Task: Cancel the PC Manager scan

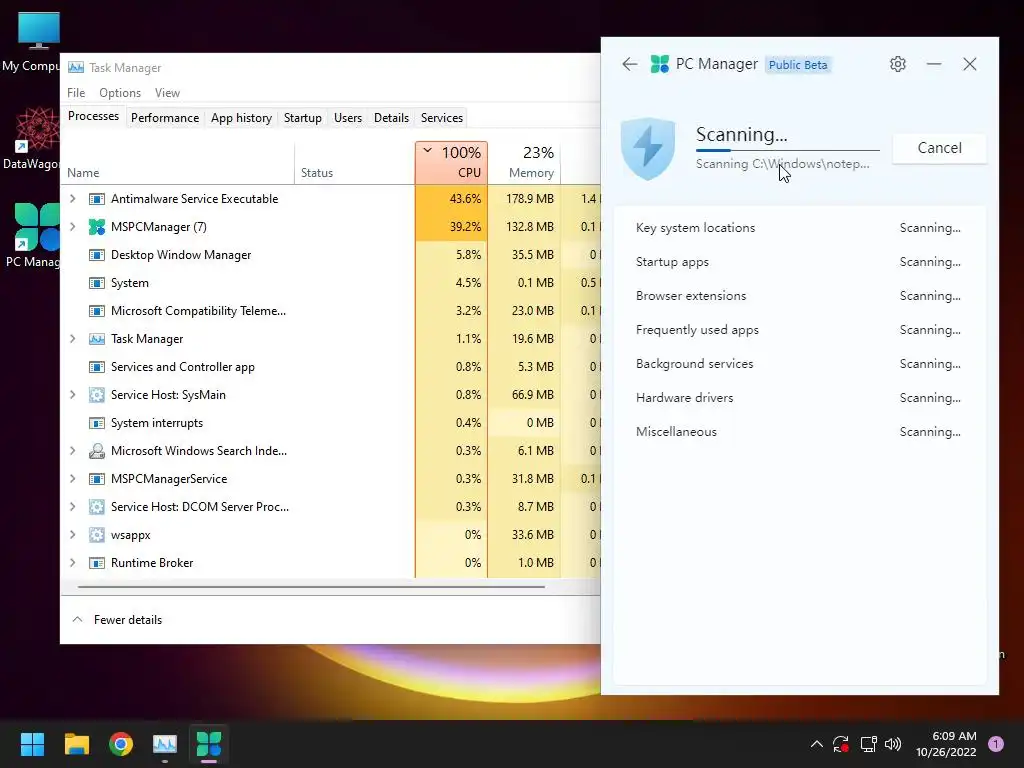Action: [x=939, y=148]
